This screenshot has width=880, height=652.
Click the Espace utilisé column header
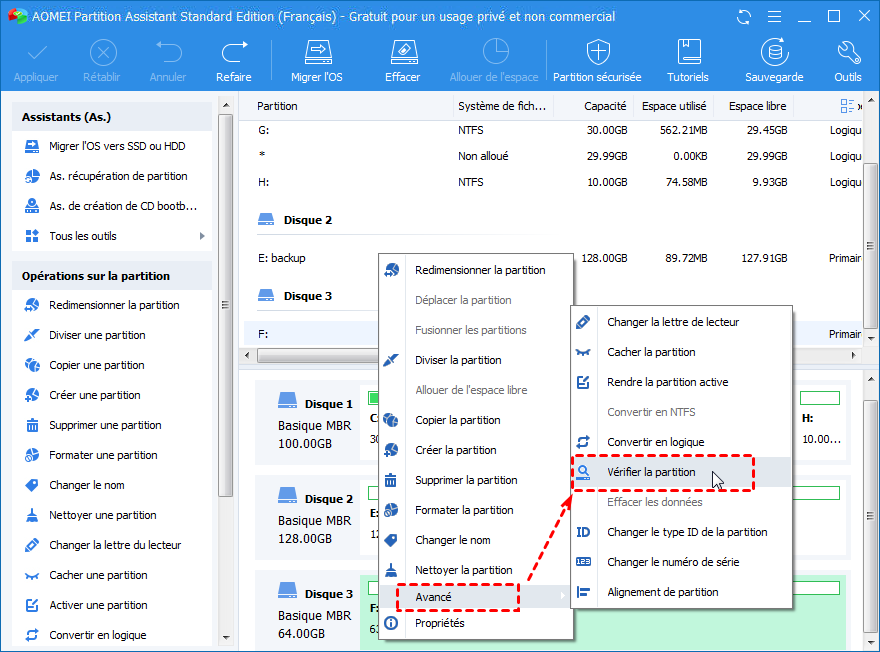tap(673, 106)
